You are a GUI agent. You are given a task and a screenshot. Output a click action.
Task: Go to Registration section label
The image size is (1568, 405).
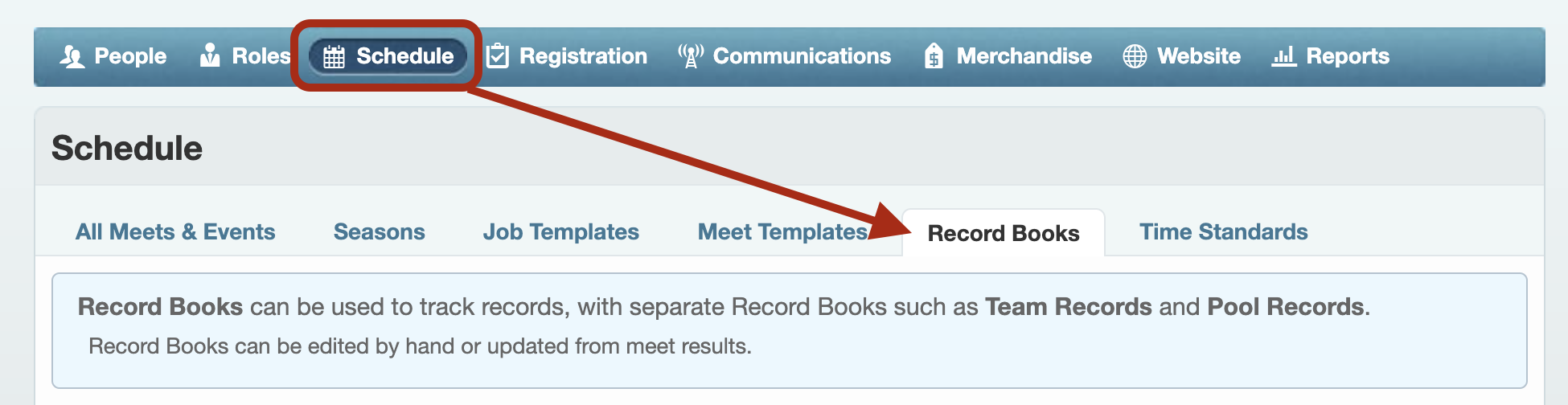(x=583, y=56)
